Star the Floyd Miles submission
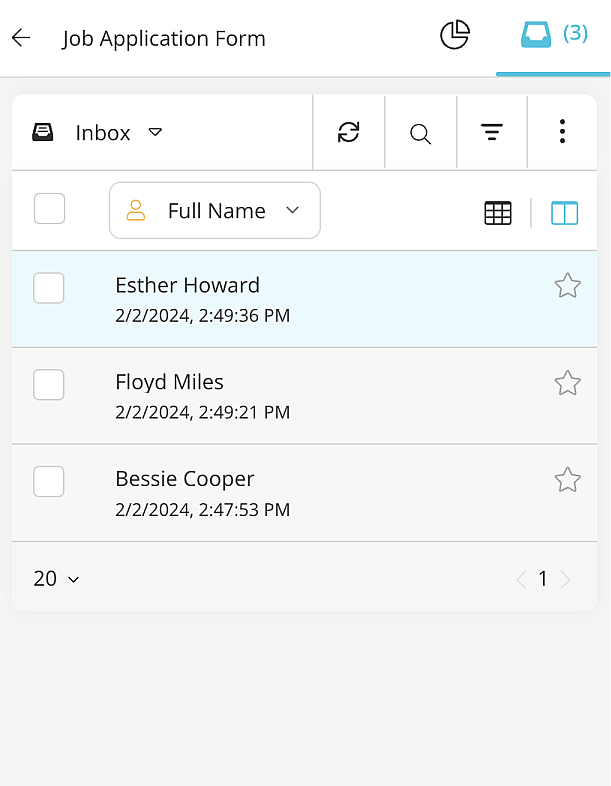 click(567, 383)
